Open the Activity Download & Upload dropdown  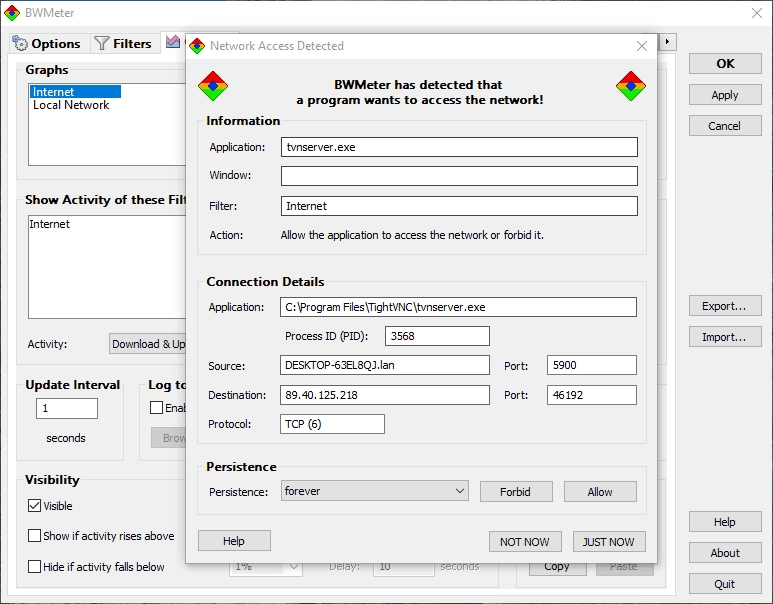[x=148, y=344]
